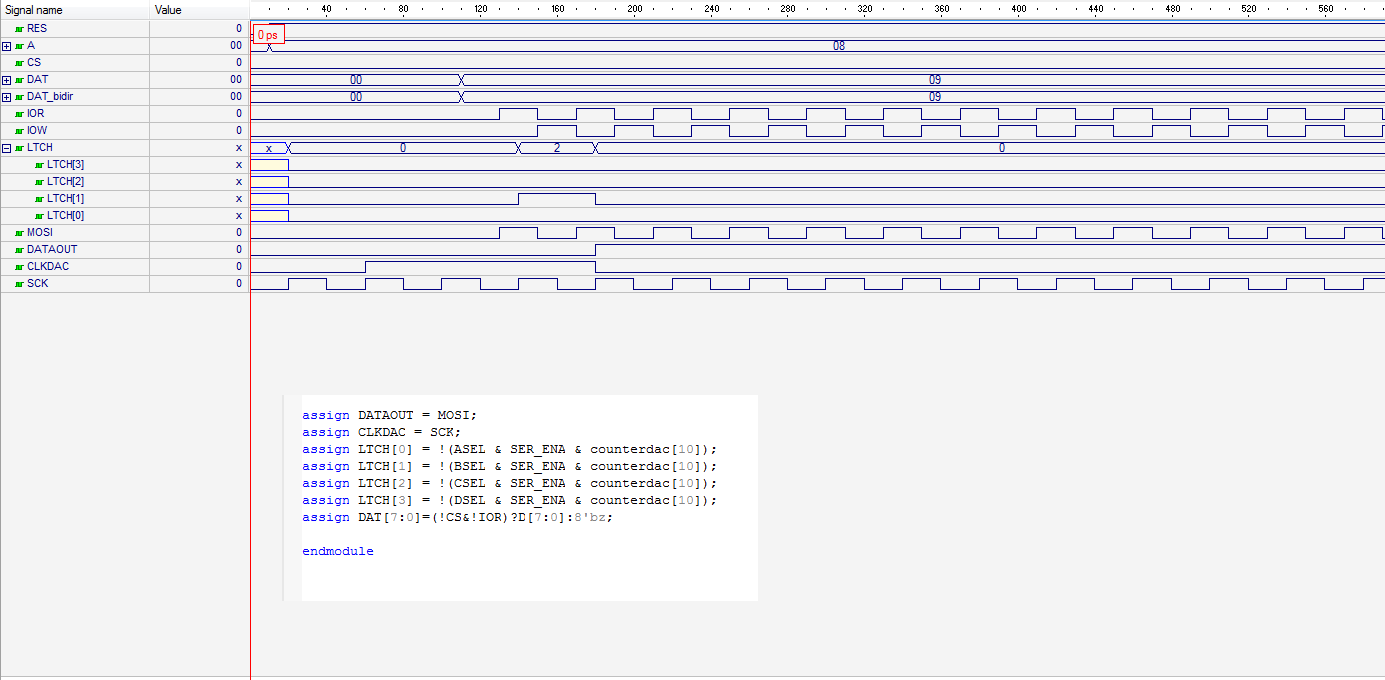Click the 08 value in A waveform
The height and width of the screenshot is (680, 1385).
pos(839,46)
